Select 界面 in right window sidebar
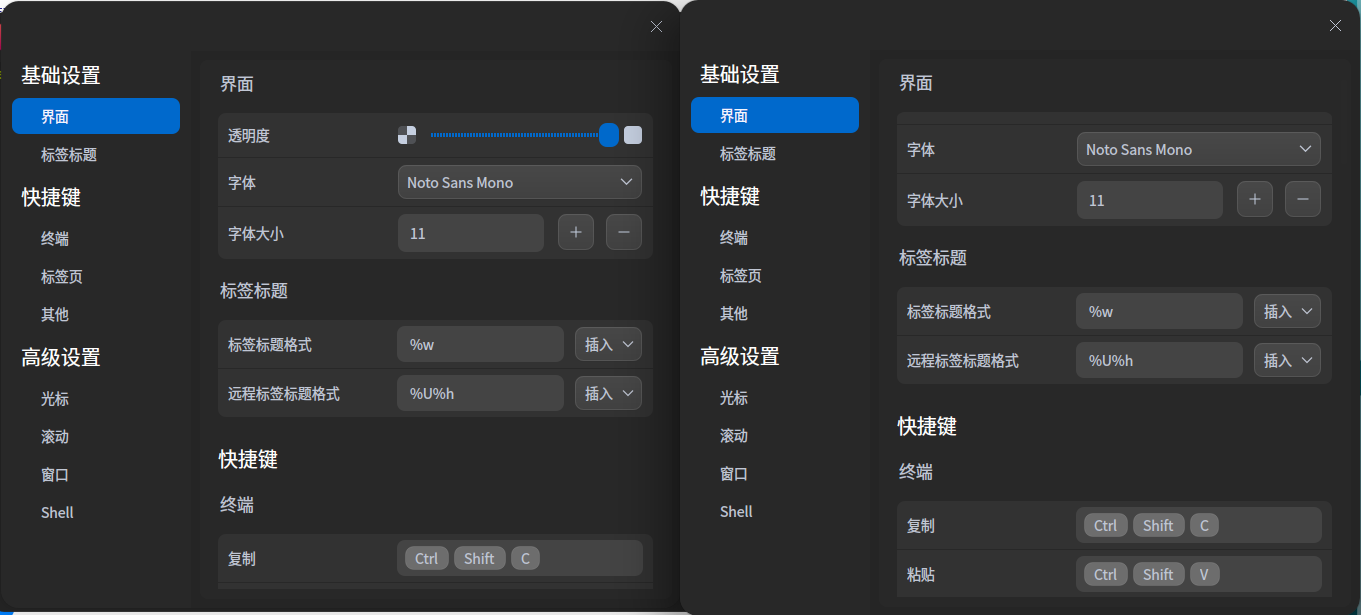Screen dimensions: 1361x615 tap(775, 116)
